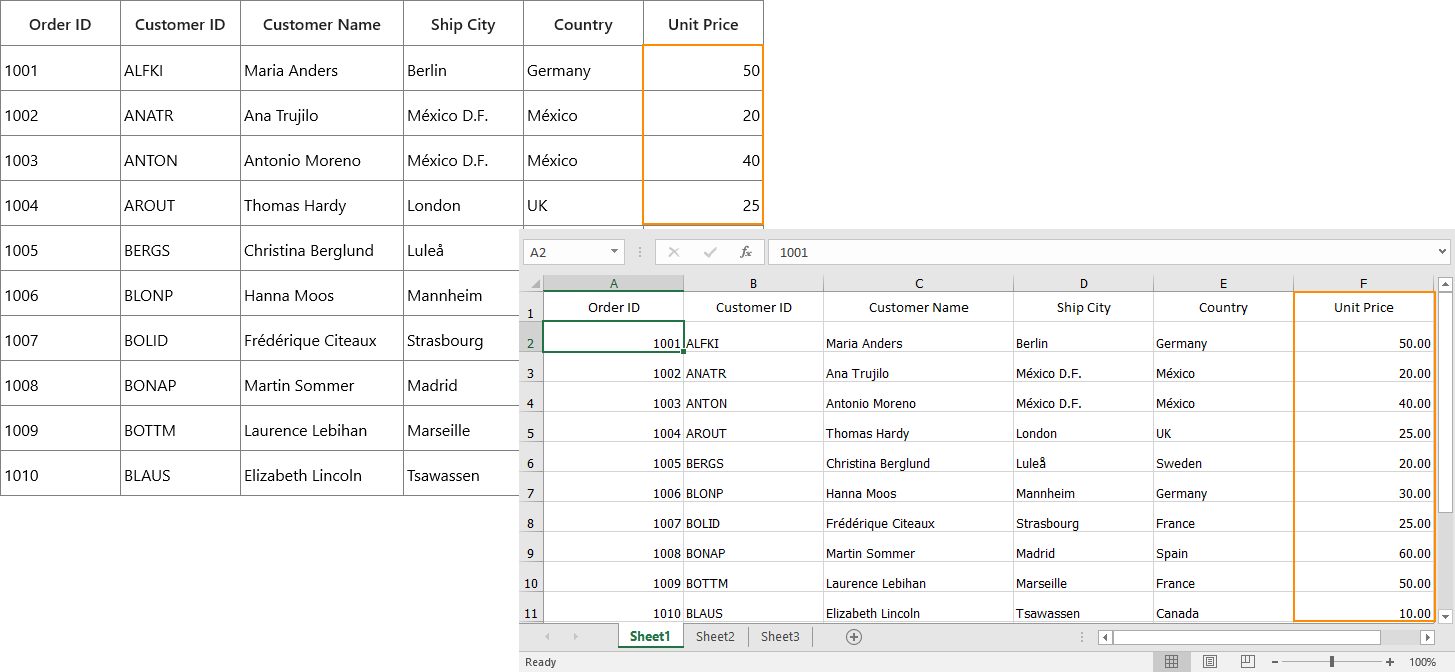Screen dimensions: 1455x672
Task: Select grid Unit Price cell '50'
Action: coord(703,70)
